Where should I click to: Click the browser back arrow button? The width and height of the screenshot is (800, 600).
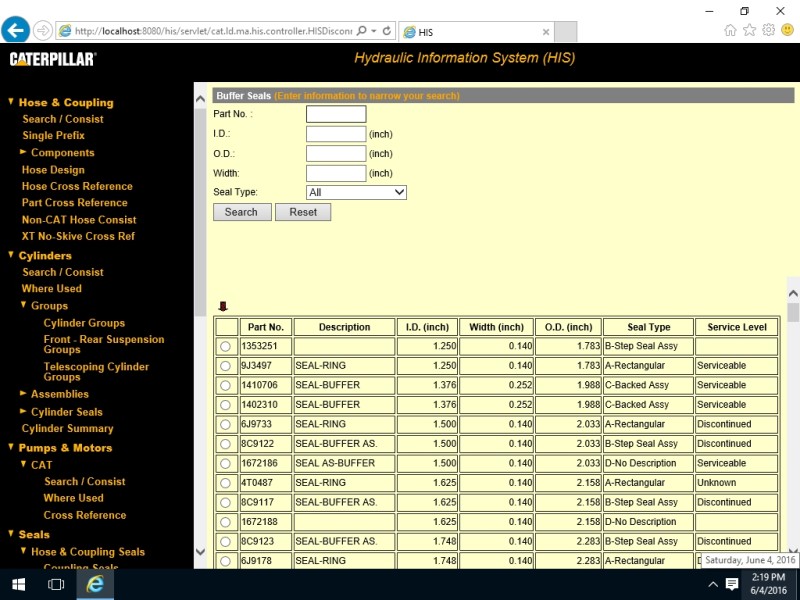click(15, 30)
